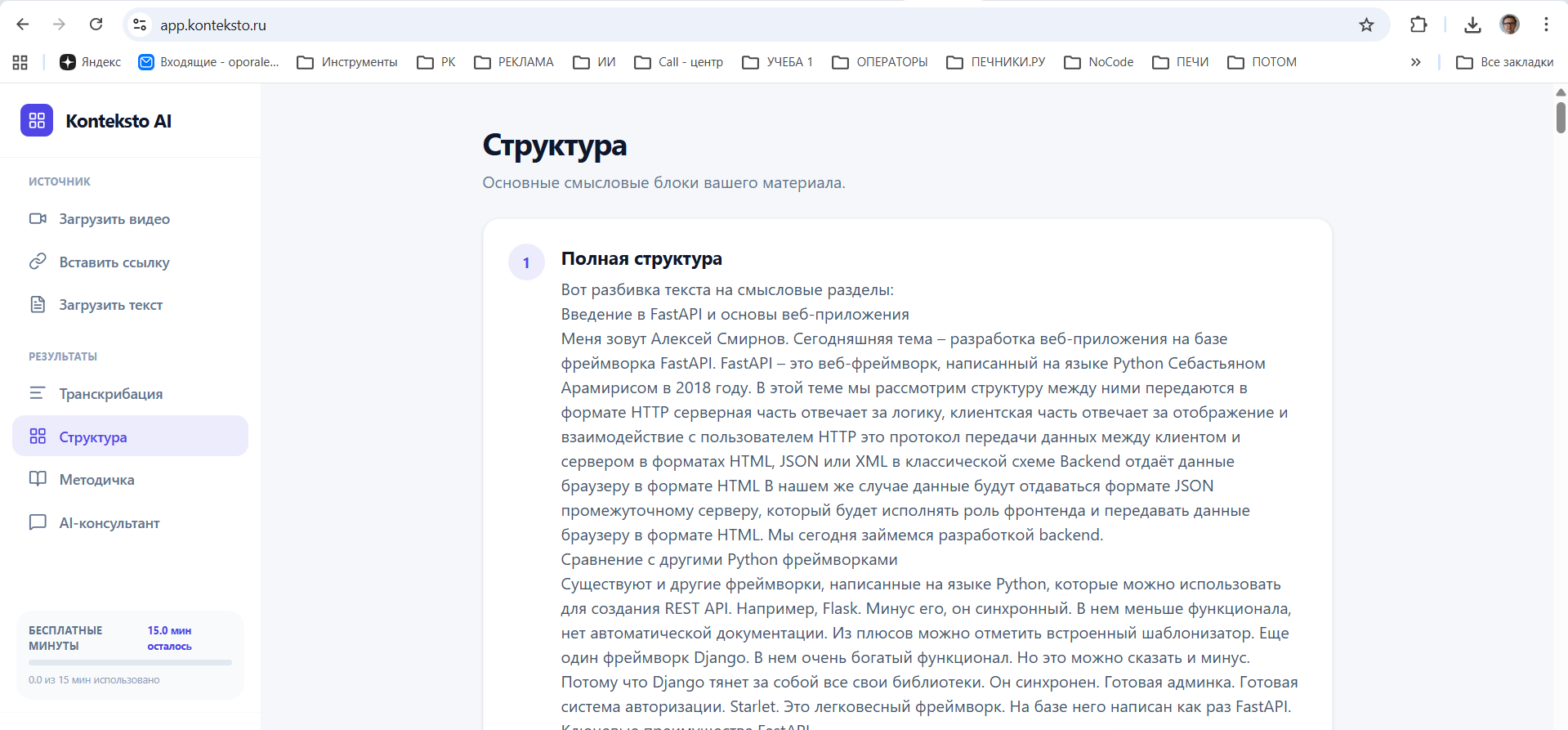Show hidden bookmarks with double chevron

click(1415, 62)
